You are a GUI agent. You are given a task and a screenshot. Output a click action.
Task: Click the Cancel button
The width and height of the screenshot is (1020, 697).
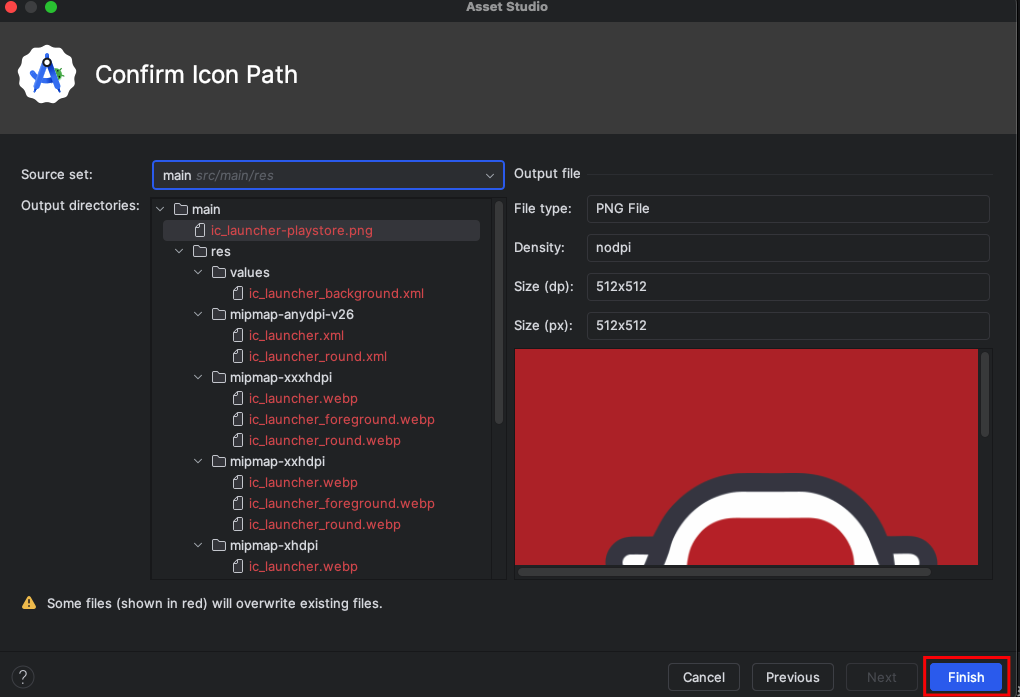tap(703, 677)
